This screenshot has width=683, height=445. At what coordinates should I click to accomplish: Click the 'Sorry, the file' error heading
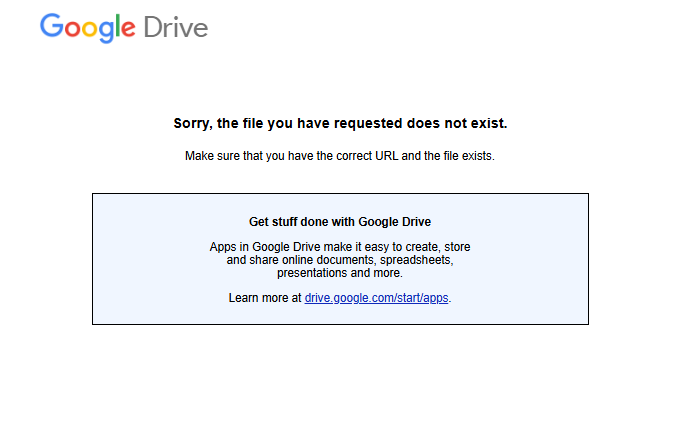pos(340,124)
